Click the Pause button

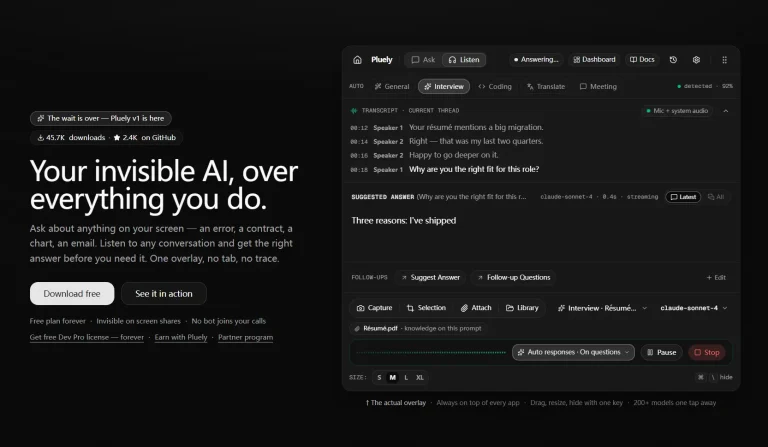tap(662, 353)
